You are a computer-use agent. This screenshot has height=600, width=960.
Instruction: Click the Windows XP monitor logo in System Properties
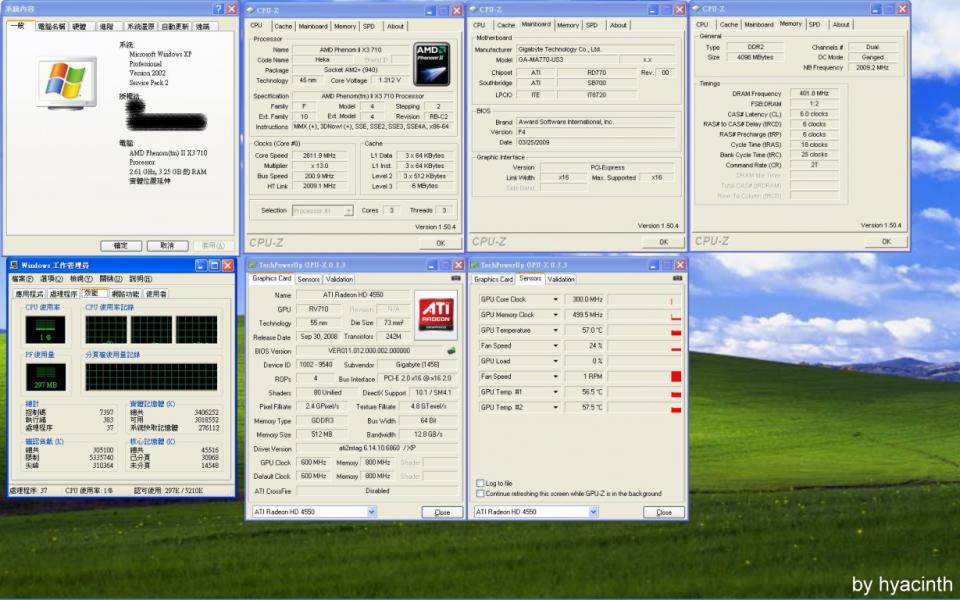click(66, 82)
